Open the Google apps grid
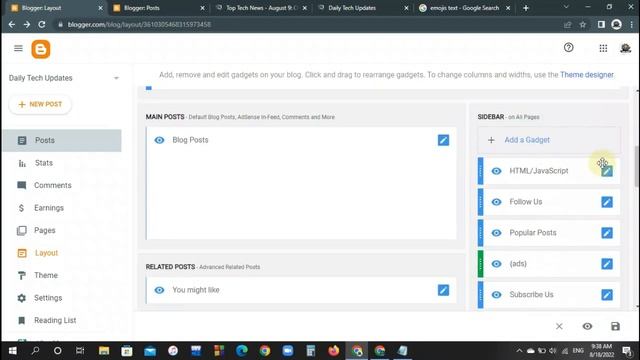 pos(603,48)
